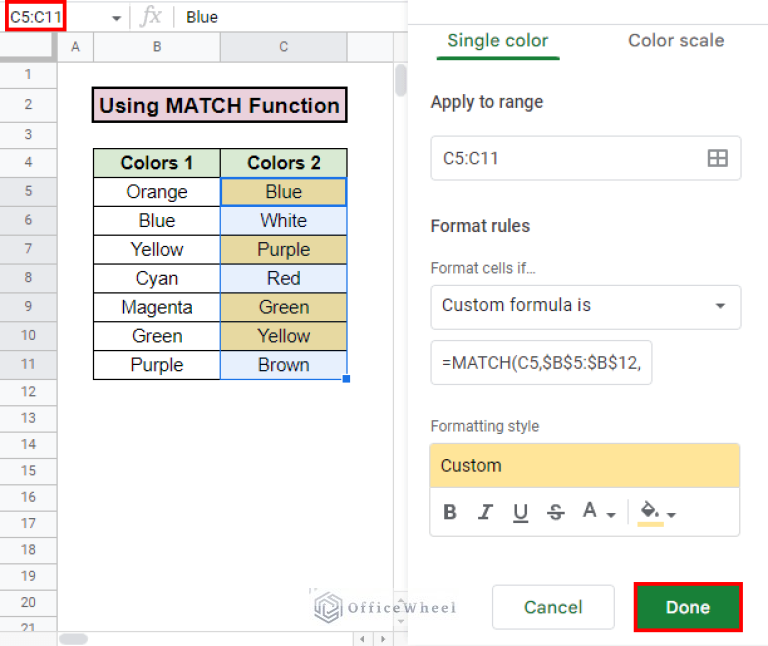Image resolution: width=768 pixels, height=646 pixels.
Task: Click the Cancel button
Action: 553,607
